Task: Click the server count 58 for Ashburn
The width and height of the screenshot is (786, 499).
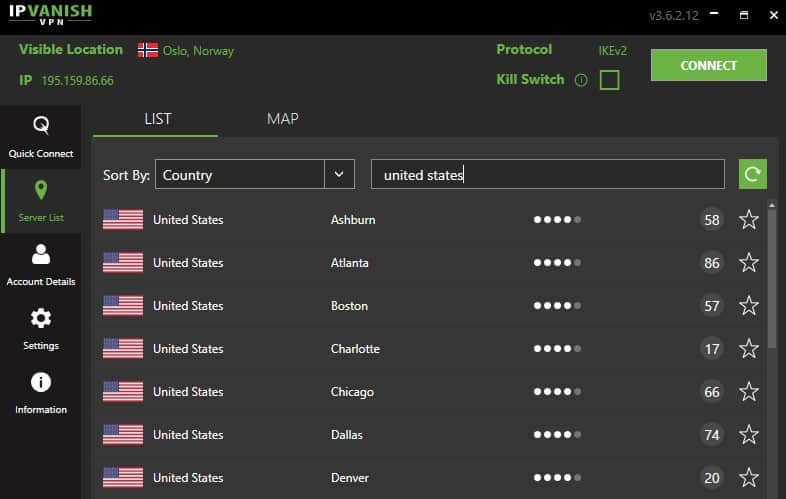Action: click(711, 220)
